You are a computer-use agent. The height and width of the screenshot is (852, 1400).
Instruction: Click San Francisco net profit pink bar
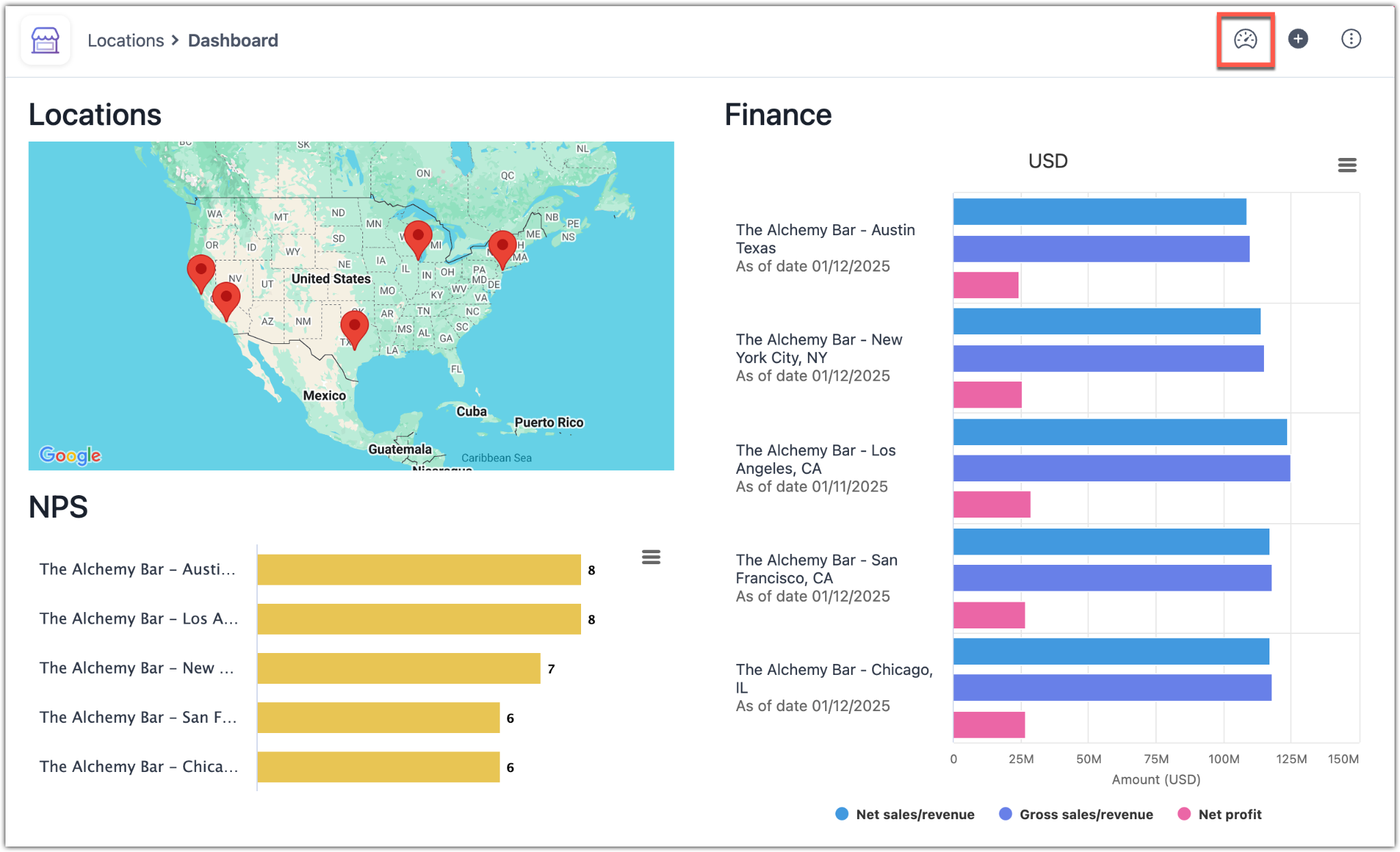[989, 615]
